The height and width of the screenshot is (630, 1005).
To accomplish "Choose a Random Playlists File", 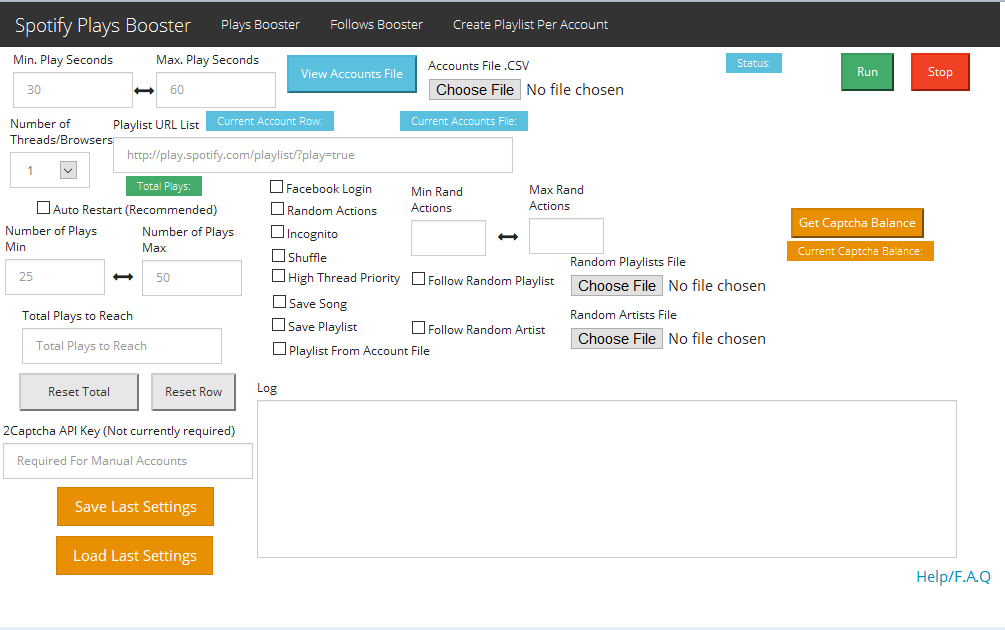I will [x=617, y=286].
